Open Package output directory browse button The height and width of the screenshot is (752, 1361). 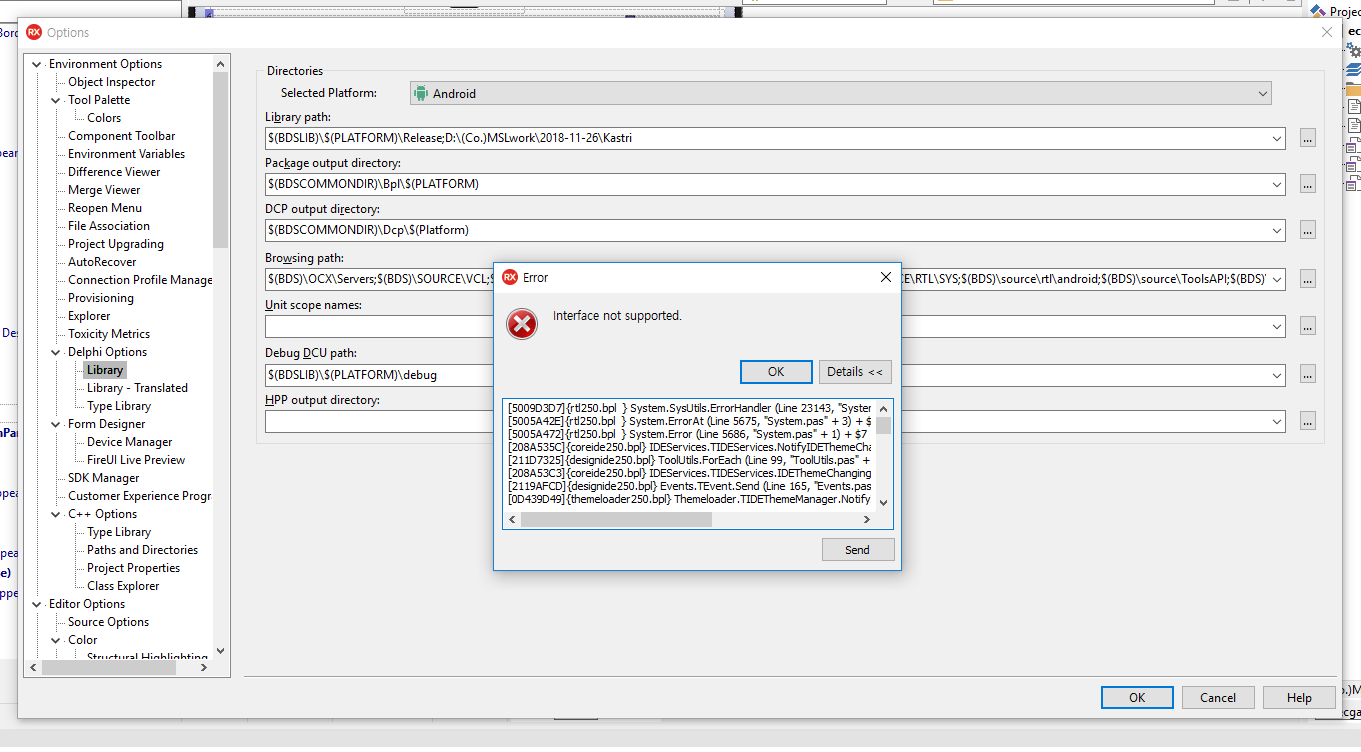[1308, 185]
